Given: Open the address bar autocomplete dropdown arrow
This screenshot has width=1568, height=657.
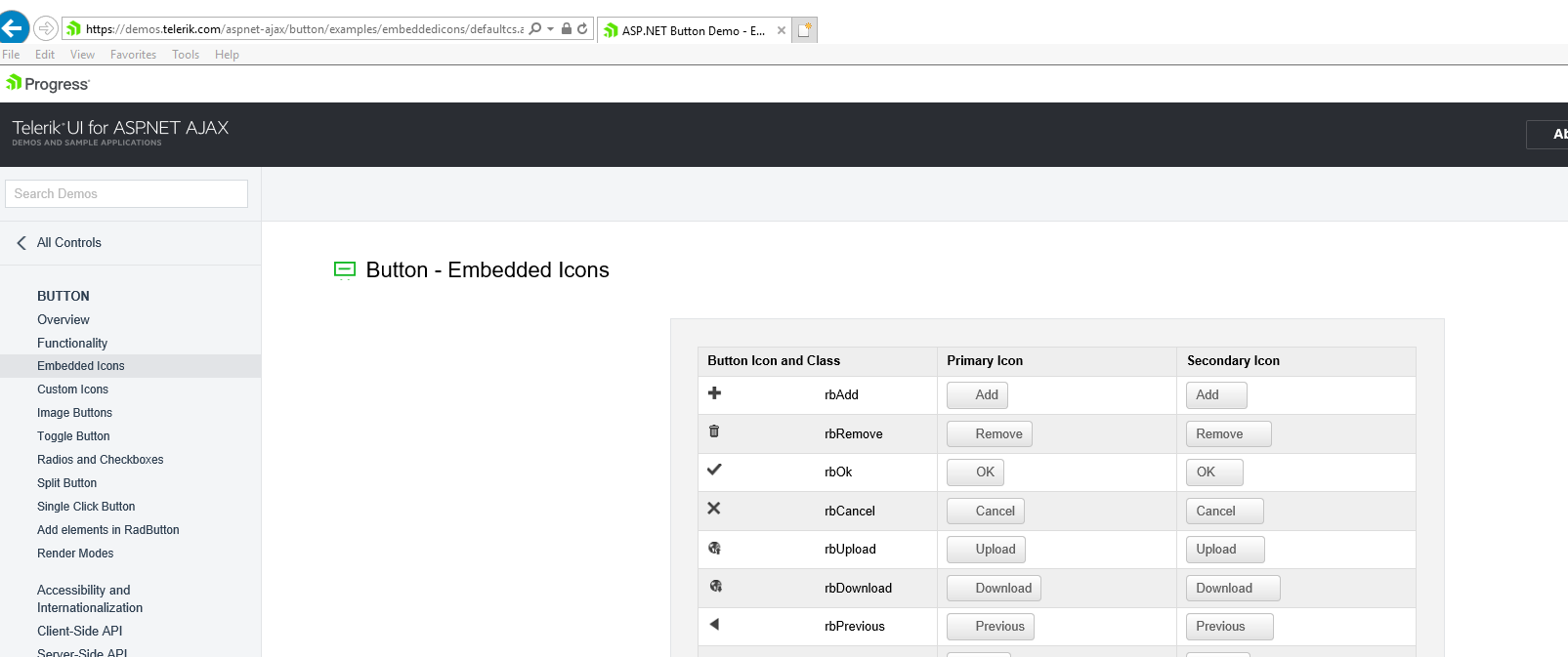Looking at the screenshot, I should pyautogui.click(x=551, y=29).
